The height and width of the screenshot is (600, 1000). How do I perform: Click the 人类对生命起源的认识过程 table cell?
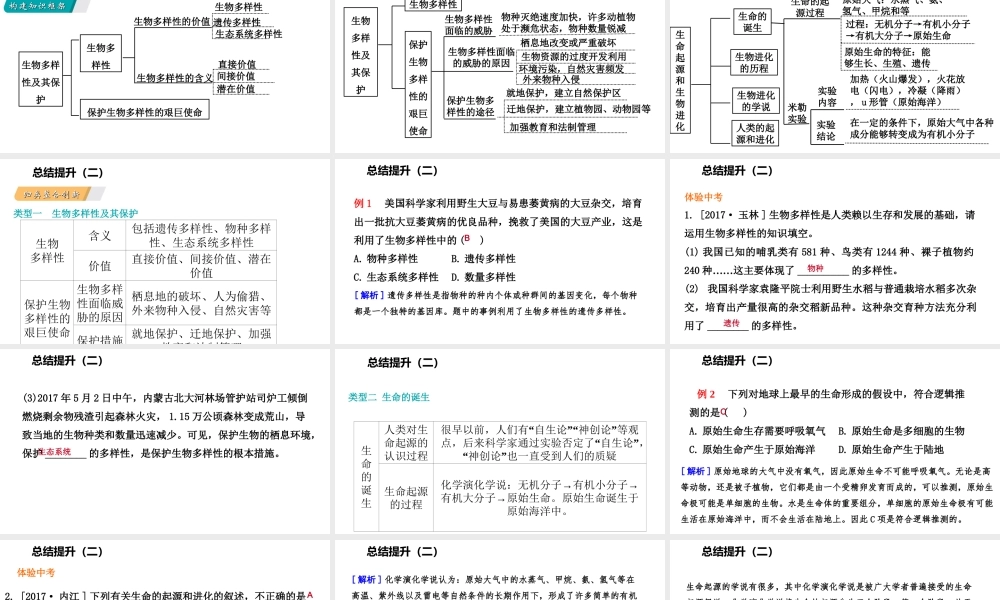(x=406, y=443)
